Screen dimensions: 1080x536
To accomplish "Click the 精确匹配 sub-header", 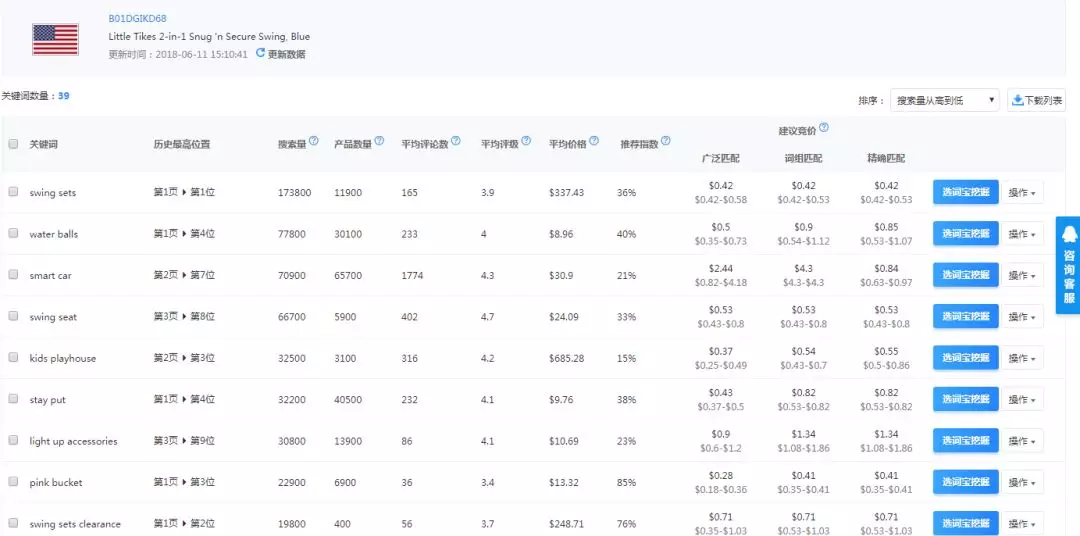I will pyautogui.click(x=886, y=158).
